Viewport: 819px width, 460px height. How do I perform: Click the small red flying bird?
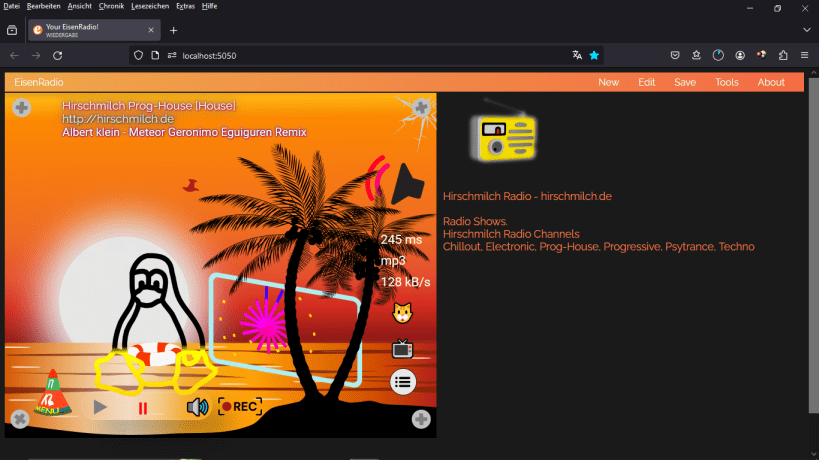(191, 185)
